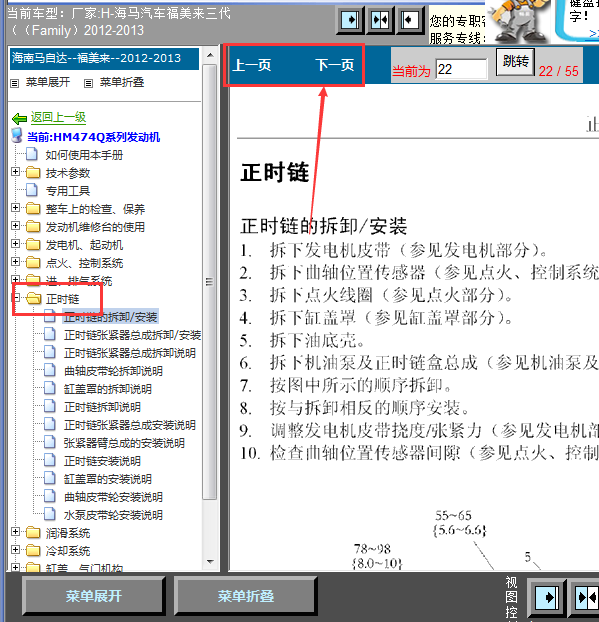Viewport: 599px width, 622px height.
Task: Open 正时链拆卸说明 tree item
Action: click(x=102, y=407)
